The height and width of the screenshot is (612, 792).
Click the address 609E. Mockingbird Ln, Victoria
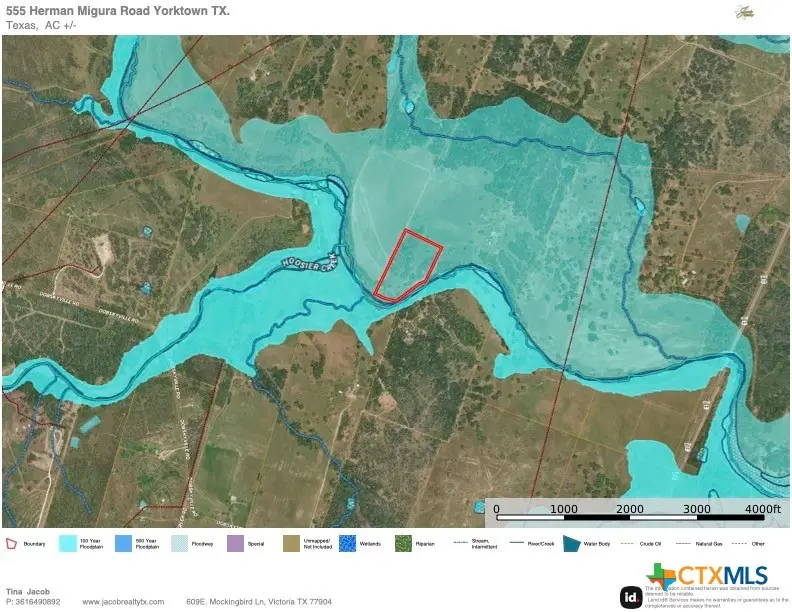tap(259, 602)
